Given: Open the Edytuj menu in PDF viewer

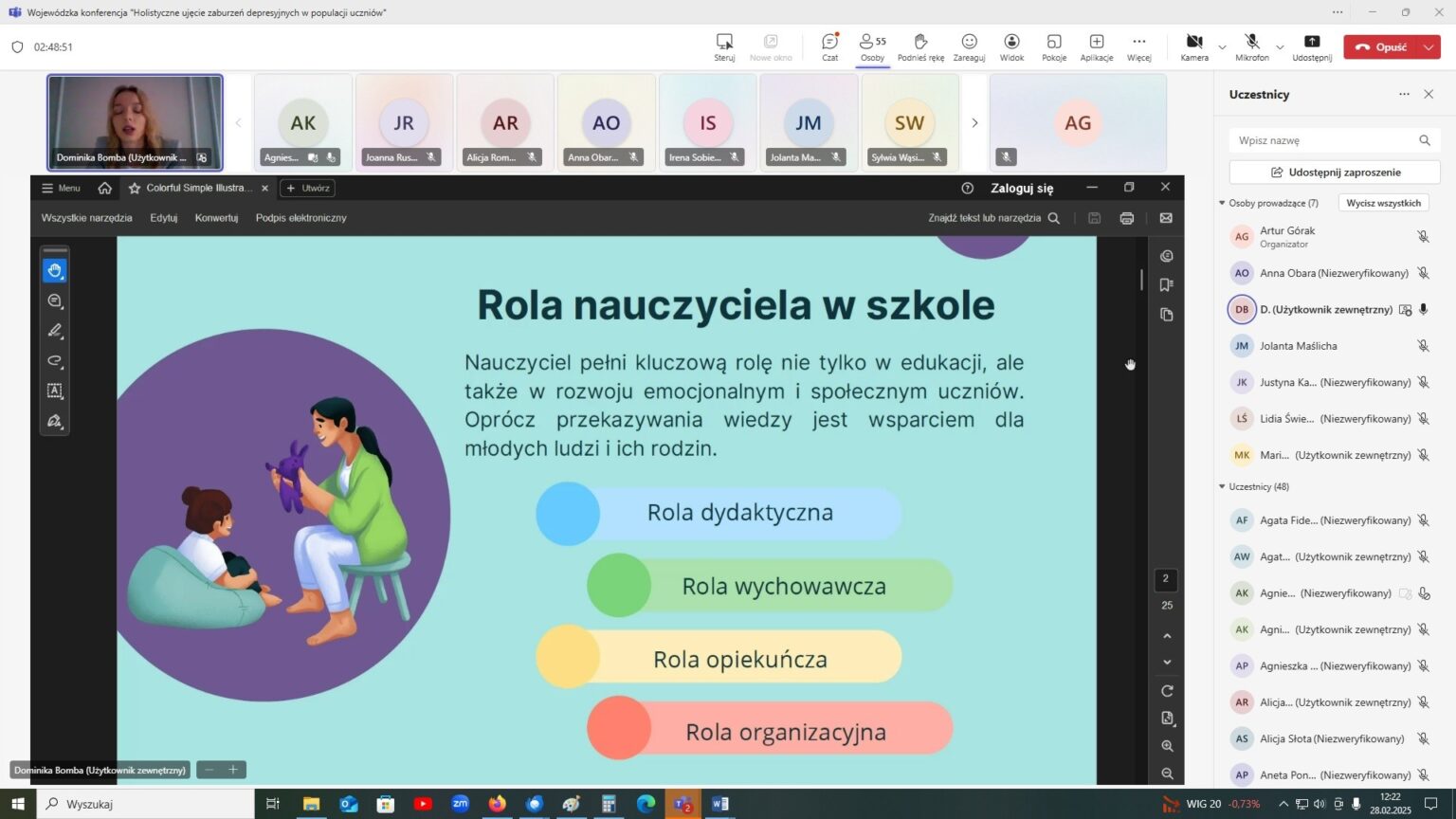Looking at the screenshot, I should pos(163,218).
